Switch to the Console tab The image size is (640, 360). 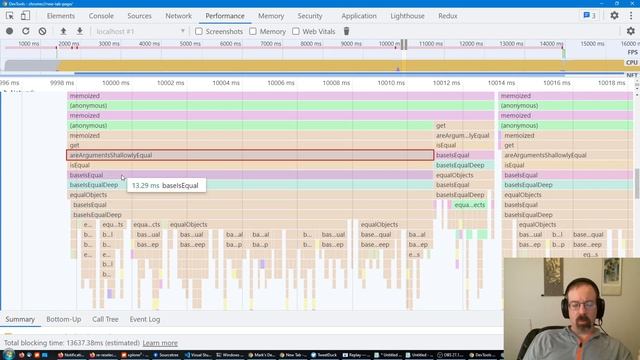(x=101, y=16)
